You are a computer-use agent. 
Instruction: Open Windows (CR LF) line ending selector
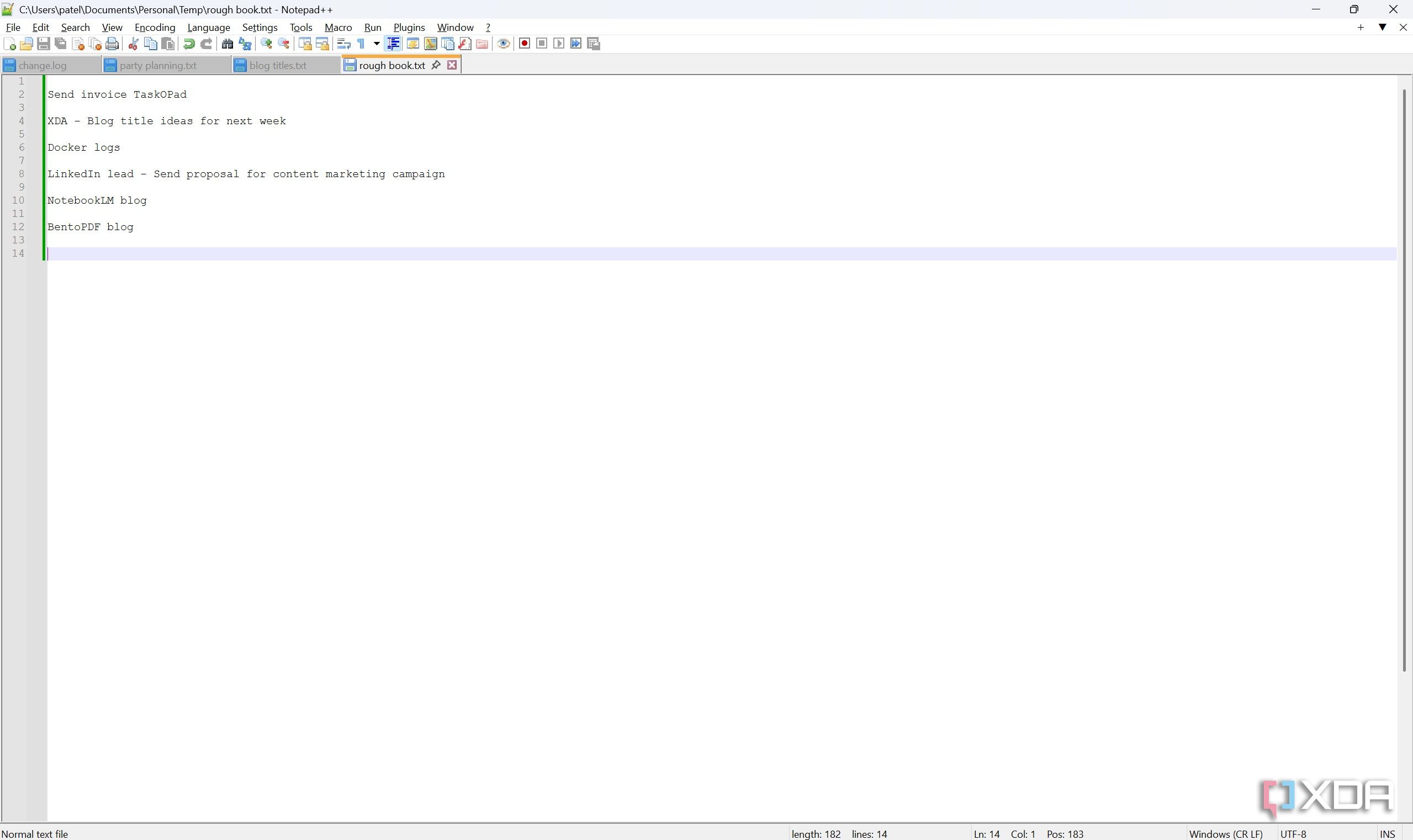1226,834
